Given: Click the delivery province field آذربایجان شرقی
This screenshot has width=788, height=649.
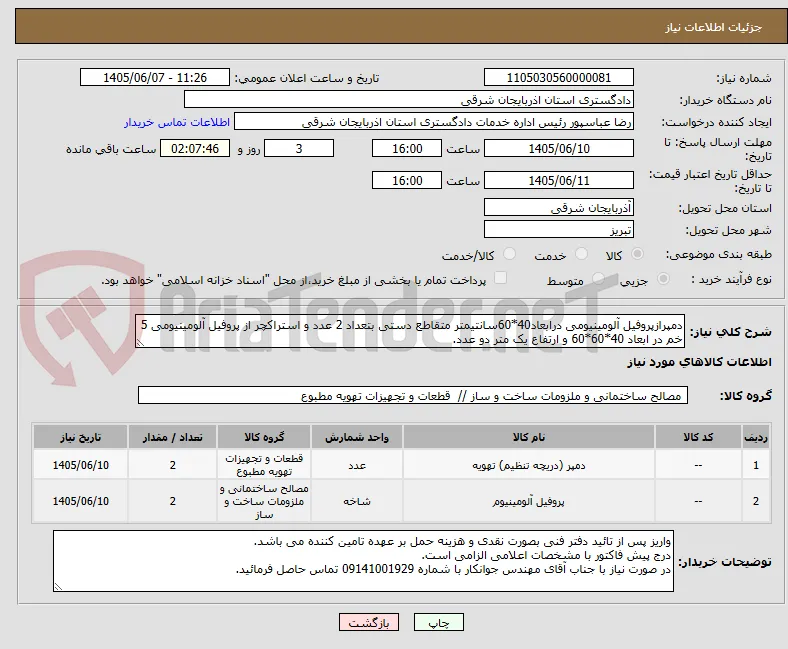Looking at the screenshot, I should tap(558, 207).
